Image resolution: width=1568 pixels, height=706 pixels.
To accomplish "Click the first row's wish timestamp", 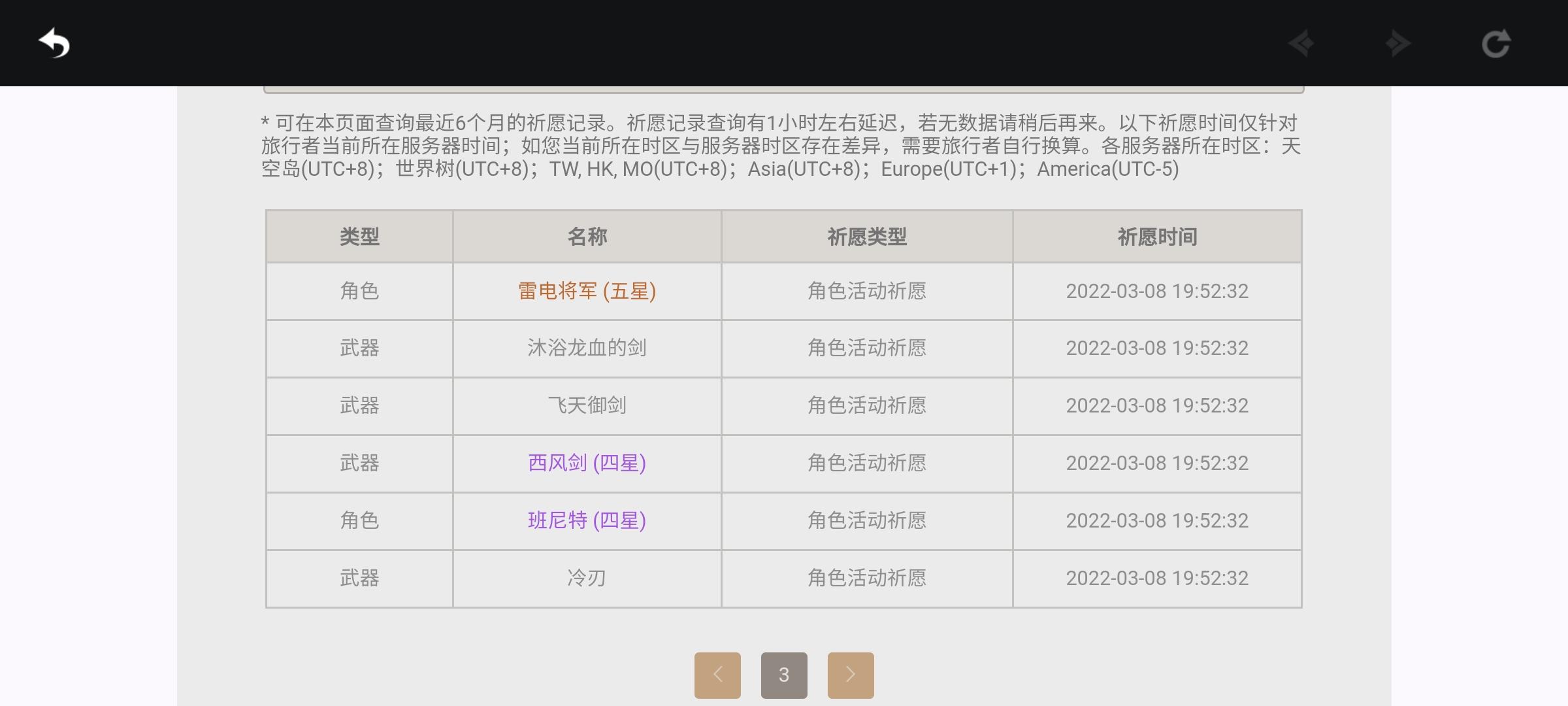I will 1157,291.
